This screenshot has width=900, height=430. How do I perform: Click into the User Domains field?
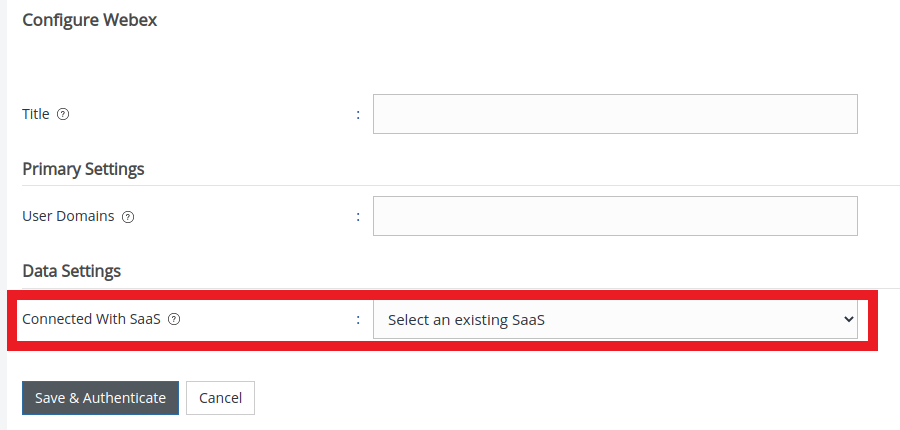(x=615, y=216)
